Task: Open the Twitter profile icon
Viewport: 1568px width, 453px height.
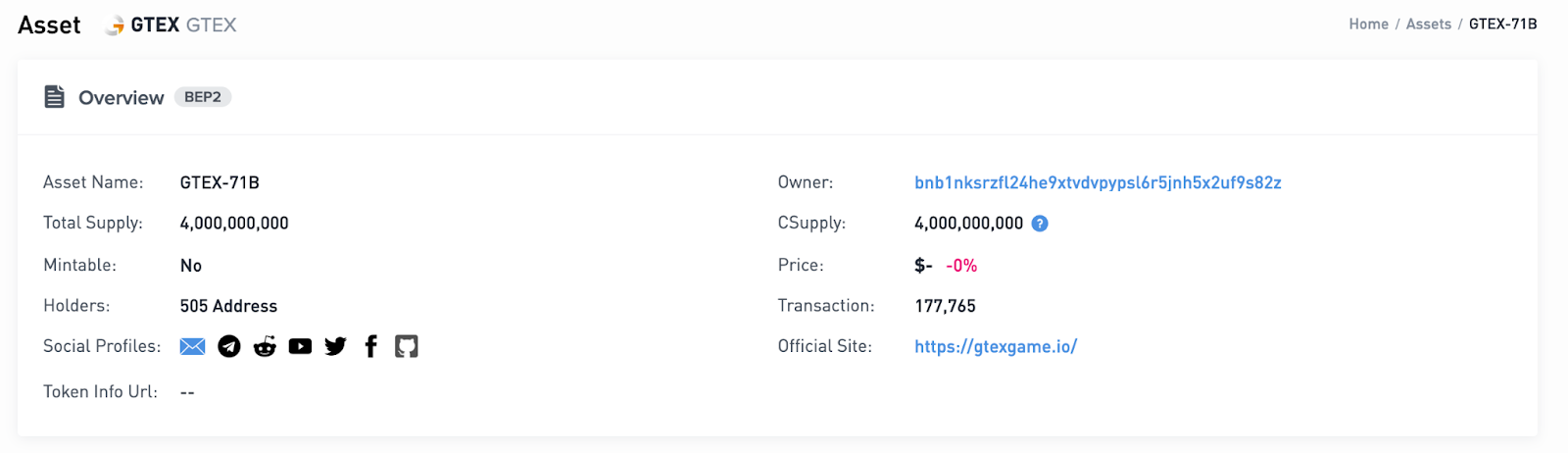Action: pos(335,346)
